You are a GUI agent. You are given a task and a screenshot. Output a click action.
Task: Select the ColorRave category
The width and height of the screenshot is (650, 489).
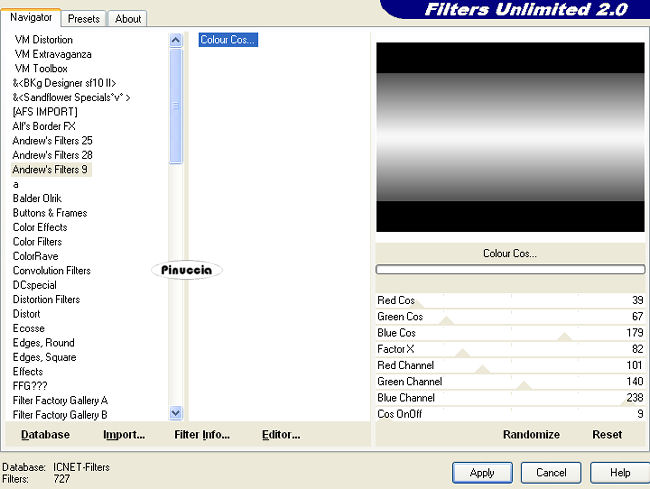36,256
